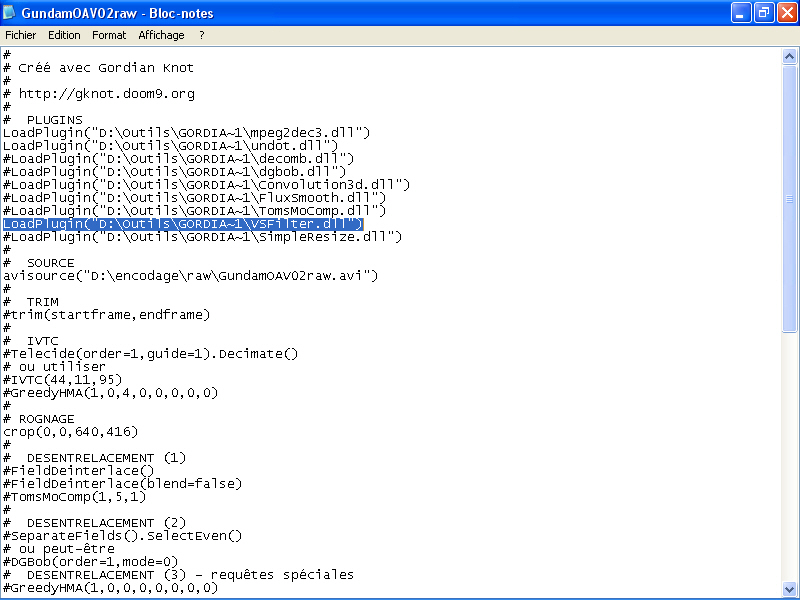Close the Bloc-notes window
800x600 pixels.
(787, 13)
